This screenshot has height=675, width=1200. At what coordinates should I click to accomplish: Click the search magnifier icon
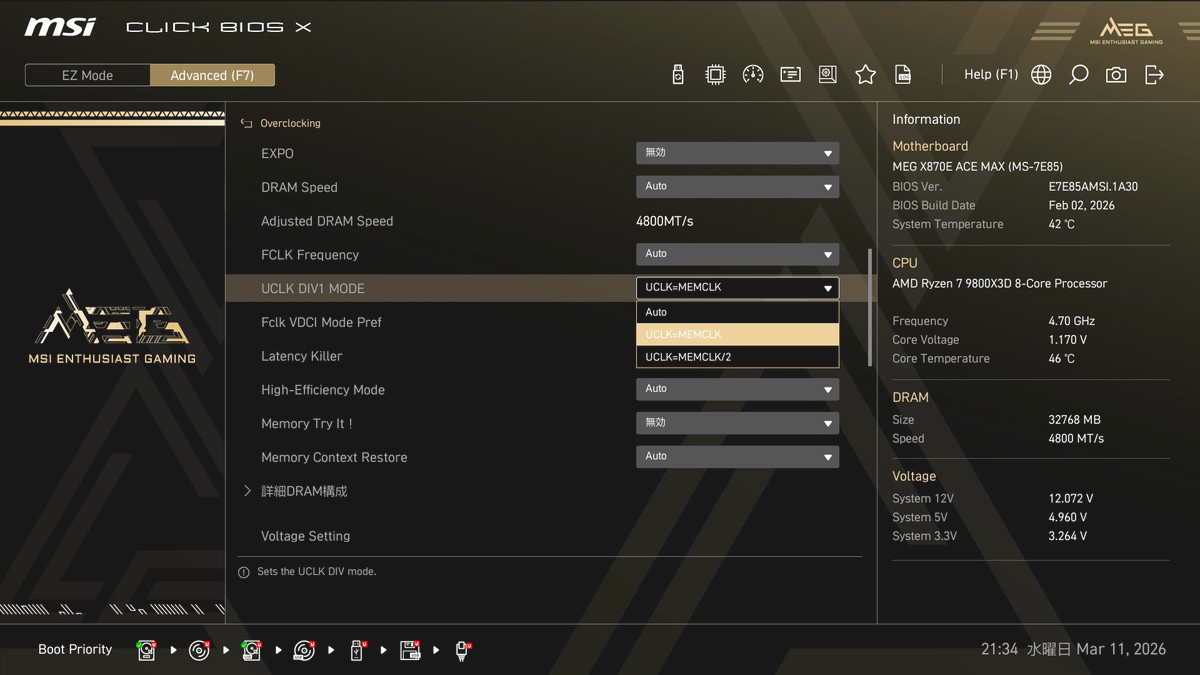pyautogui.click(x=1078, y=75)
